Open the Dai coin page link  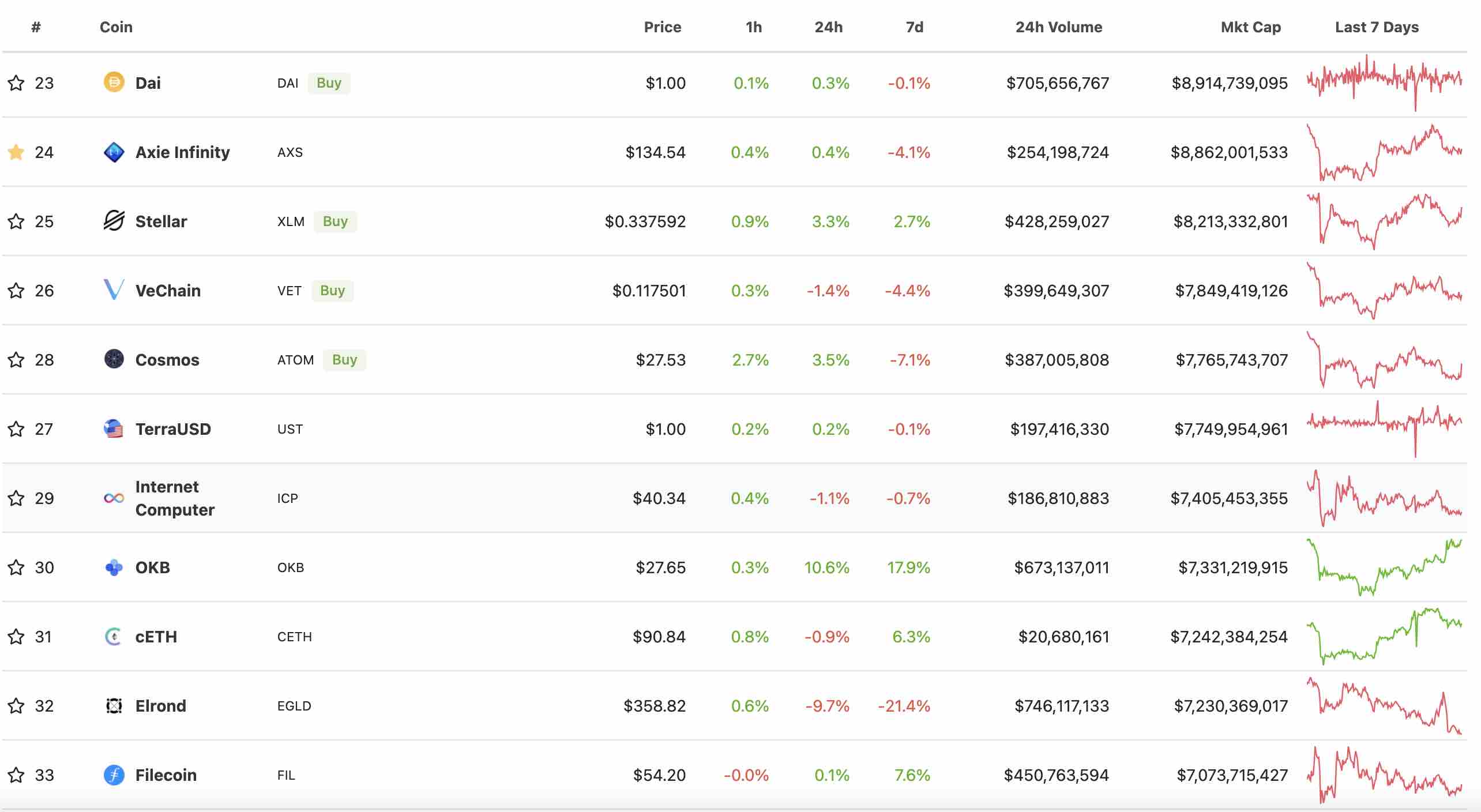click(x=148, y=82)
